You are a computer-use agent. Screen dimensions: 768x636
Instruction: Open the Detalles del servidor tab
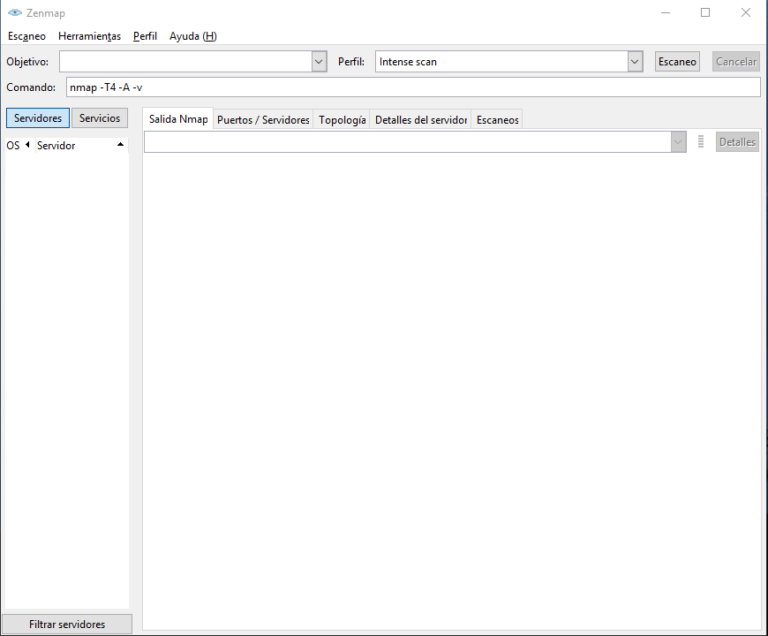[421, 120]
